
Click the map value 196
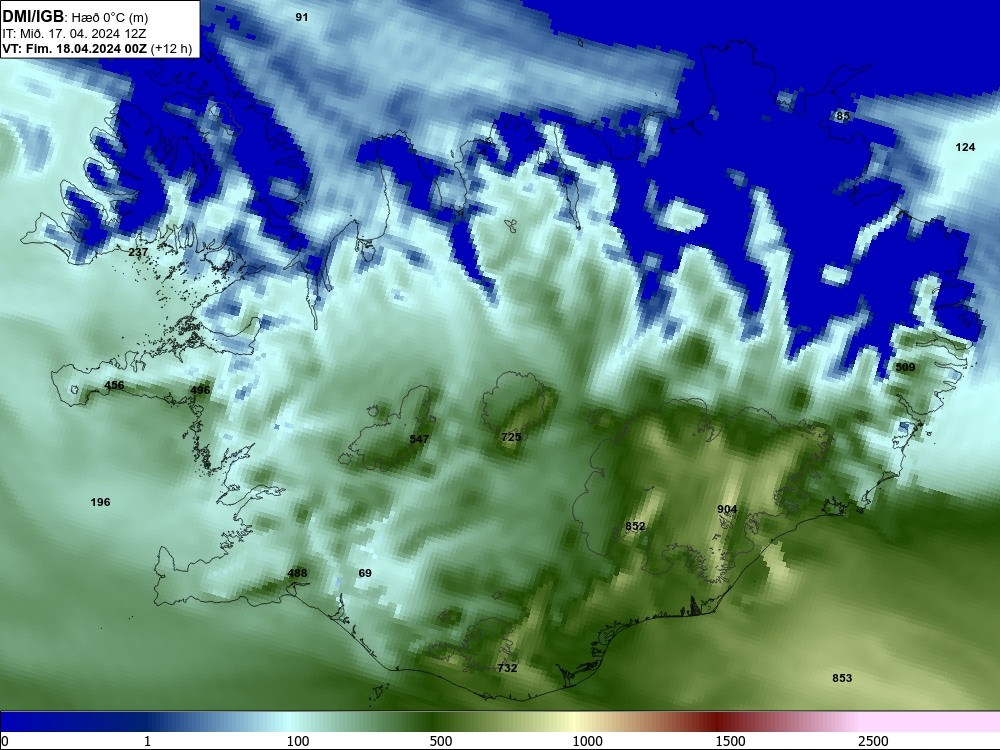pos(100,502)
